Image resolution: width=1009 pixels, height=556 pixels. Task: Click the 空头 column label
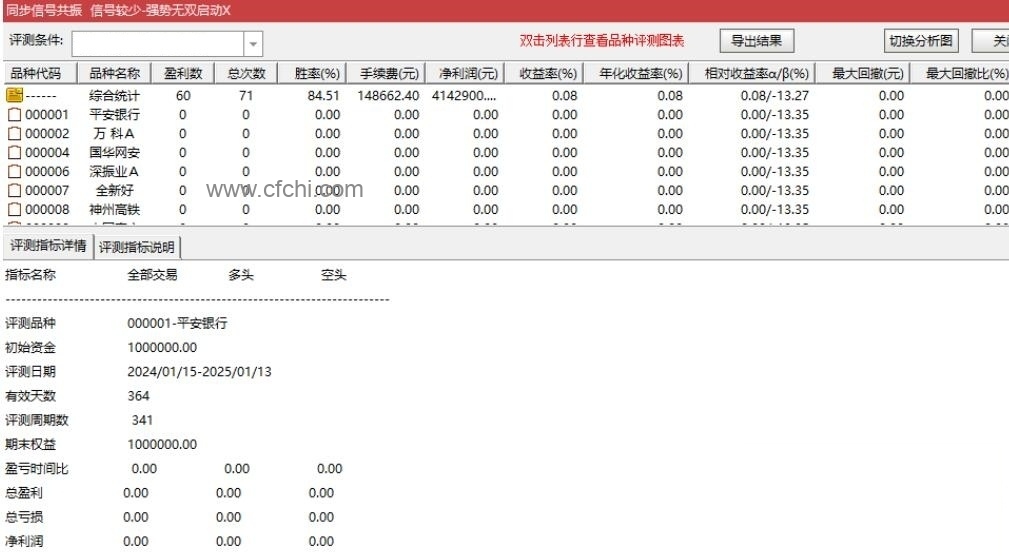[333, 275]
